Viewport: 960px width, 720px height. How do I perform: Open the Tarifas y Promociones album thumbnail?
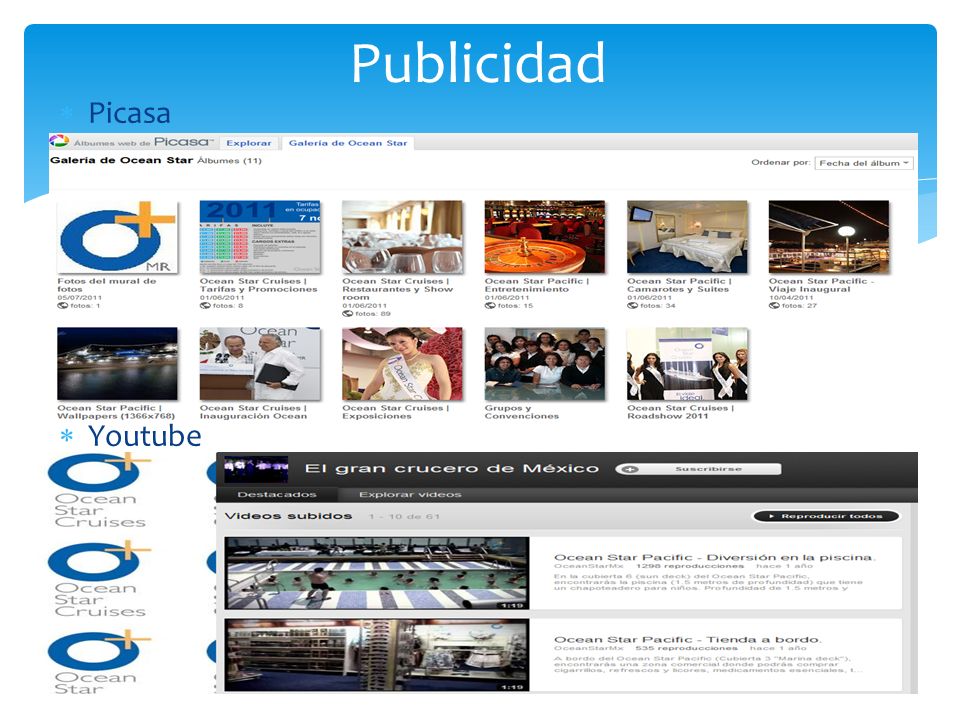coord(260,237)
